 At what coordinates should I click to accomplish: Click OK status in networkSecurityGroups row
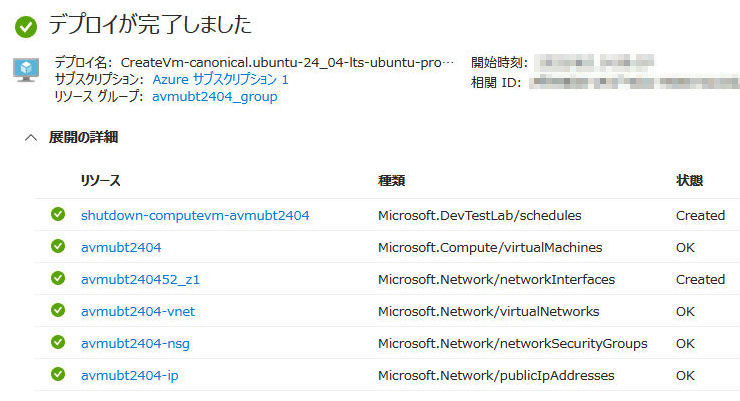click(685, 344)
